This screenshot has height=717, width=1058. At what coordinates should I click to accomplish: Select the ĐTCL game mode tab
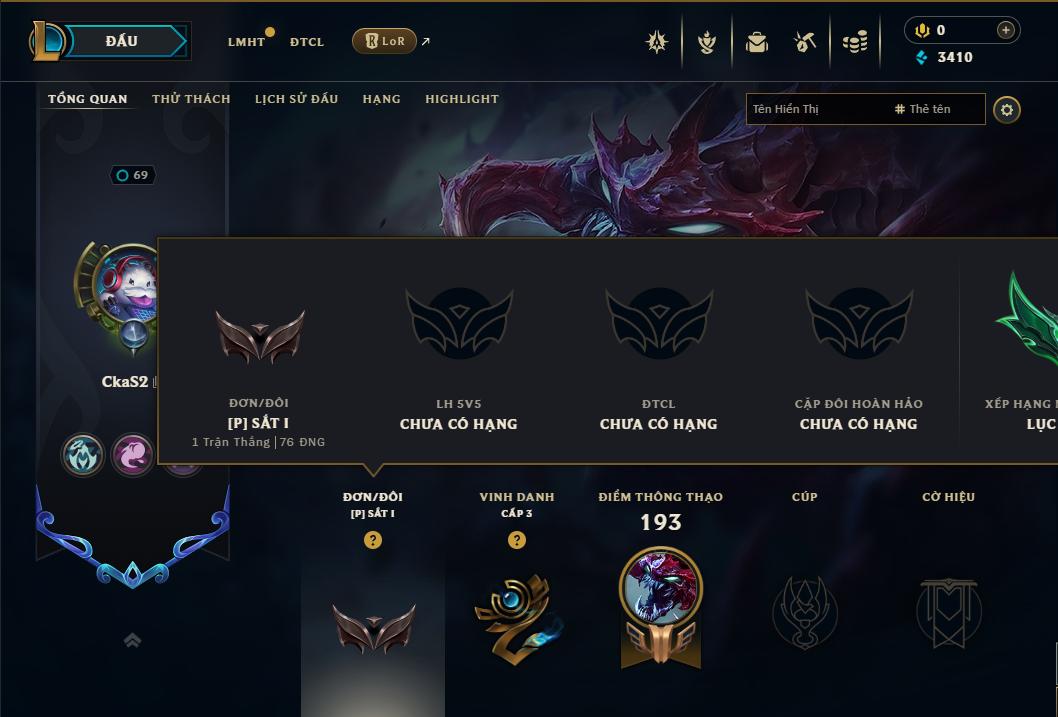[x=307, y=42]
